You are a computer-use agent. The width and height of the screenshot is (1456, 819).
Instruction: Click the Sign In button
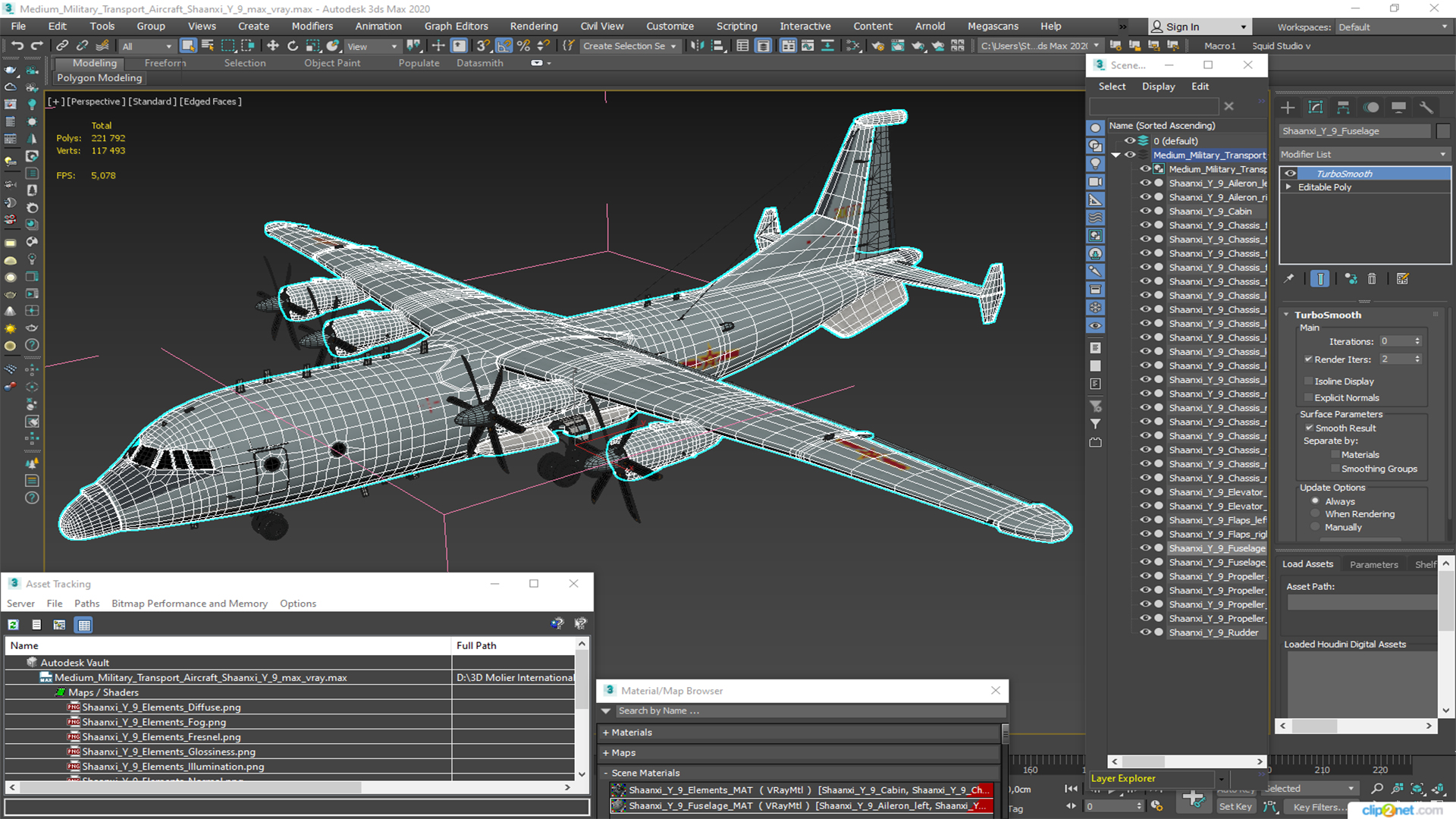(1198, 27)
